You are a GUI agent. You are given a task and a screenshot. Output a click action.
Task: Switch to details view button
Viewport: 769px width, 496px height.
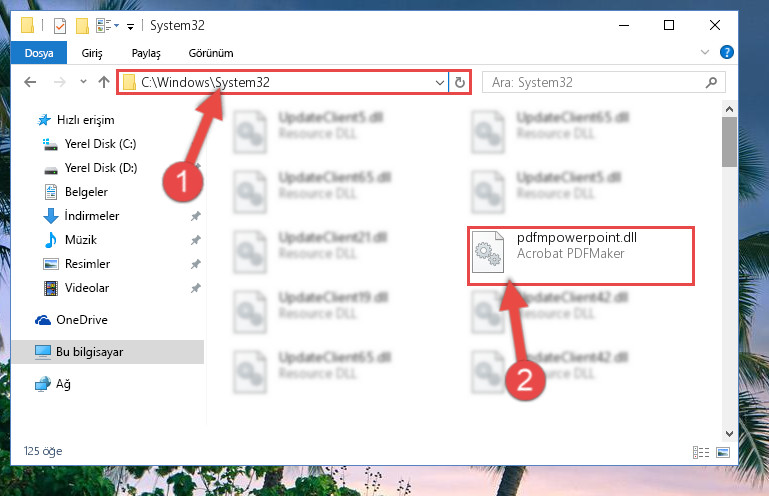coord(701,452)
